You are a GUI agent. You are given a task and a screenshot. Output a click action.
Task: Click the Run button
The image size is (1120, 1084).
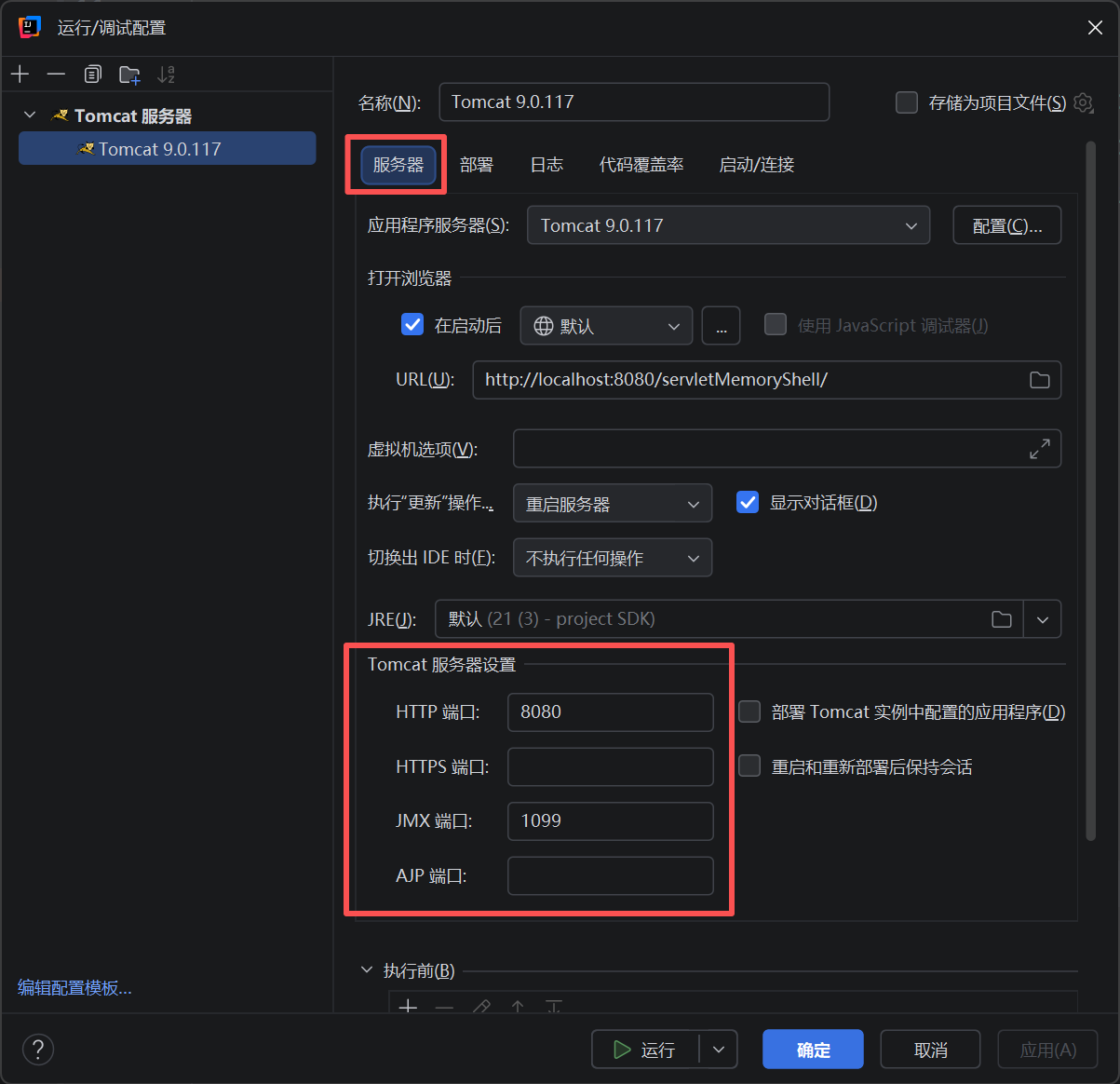click(x=646, y=1050)
